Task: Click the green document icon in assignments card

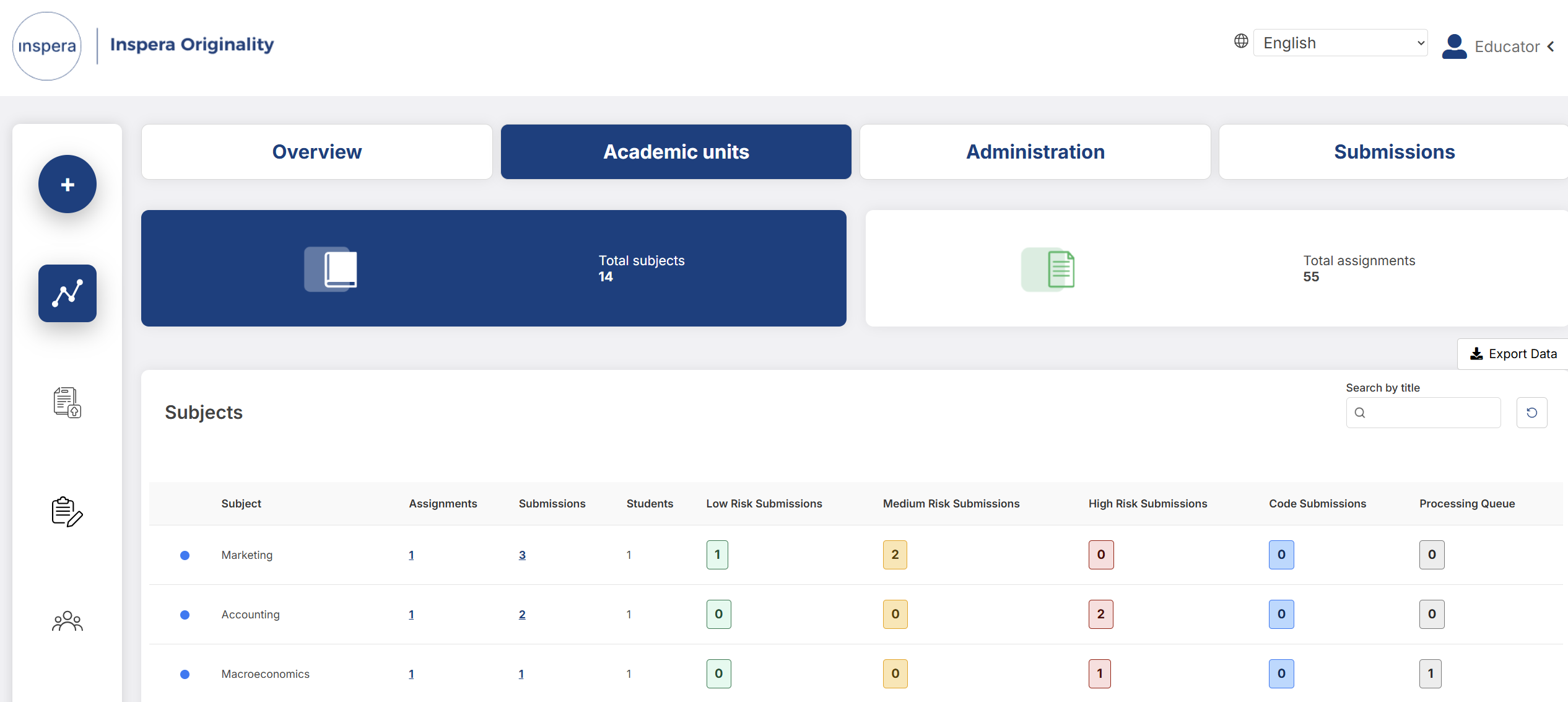Action: pos(1048,270)
